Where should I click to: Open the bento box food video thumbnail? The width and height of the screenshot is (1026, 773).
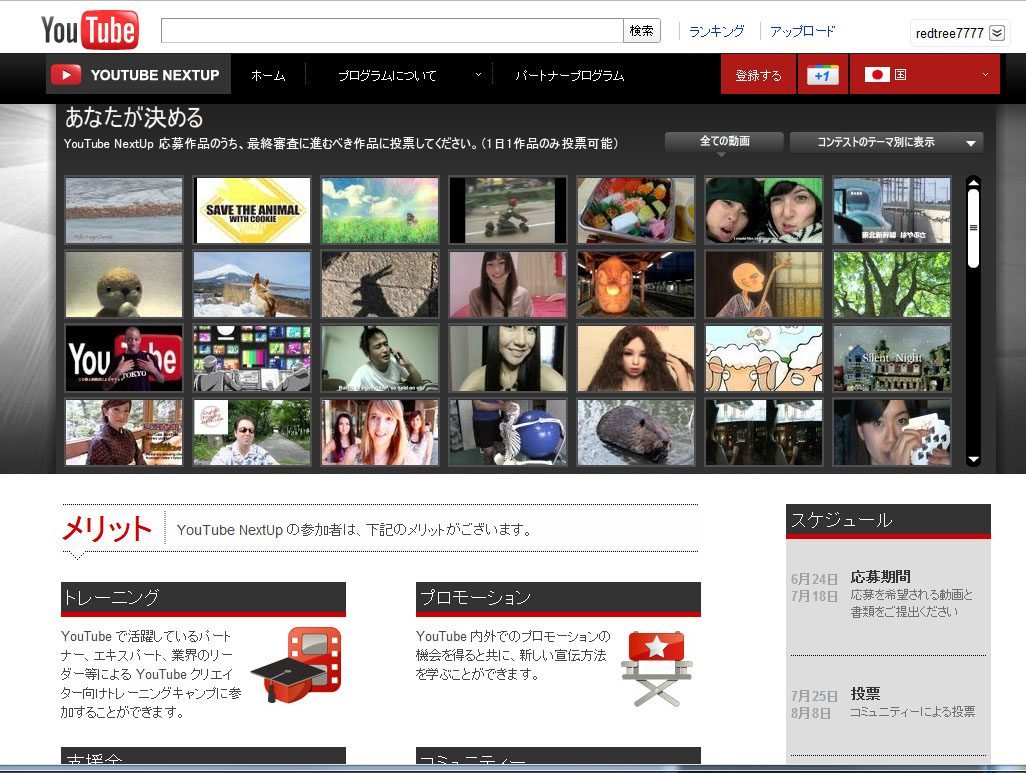(x=635, y=210)
